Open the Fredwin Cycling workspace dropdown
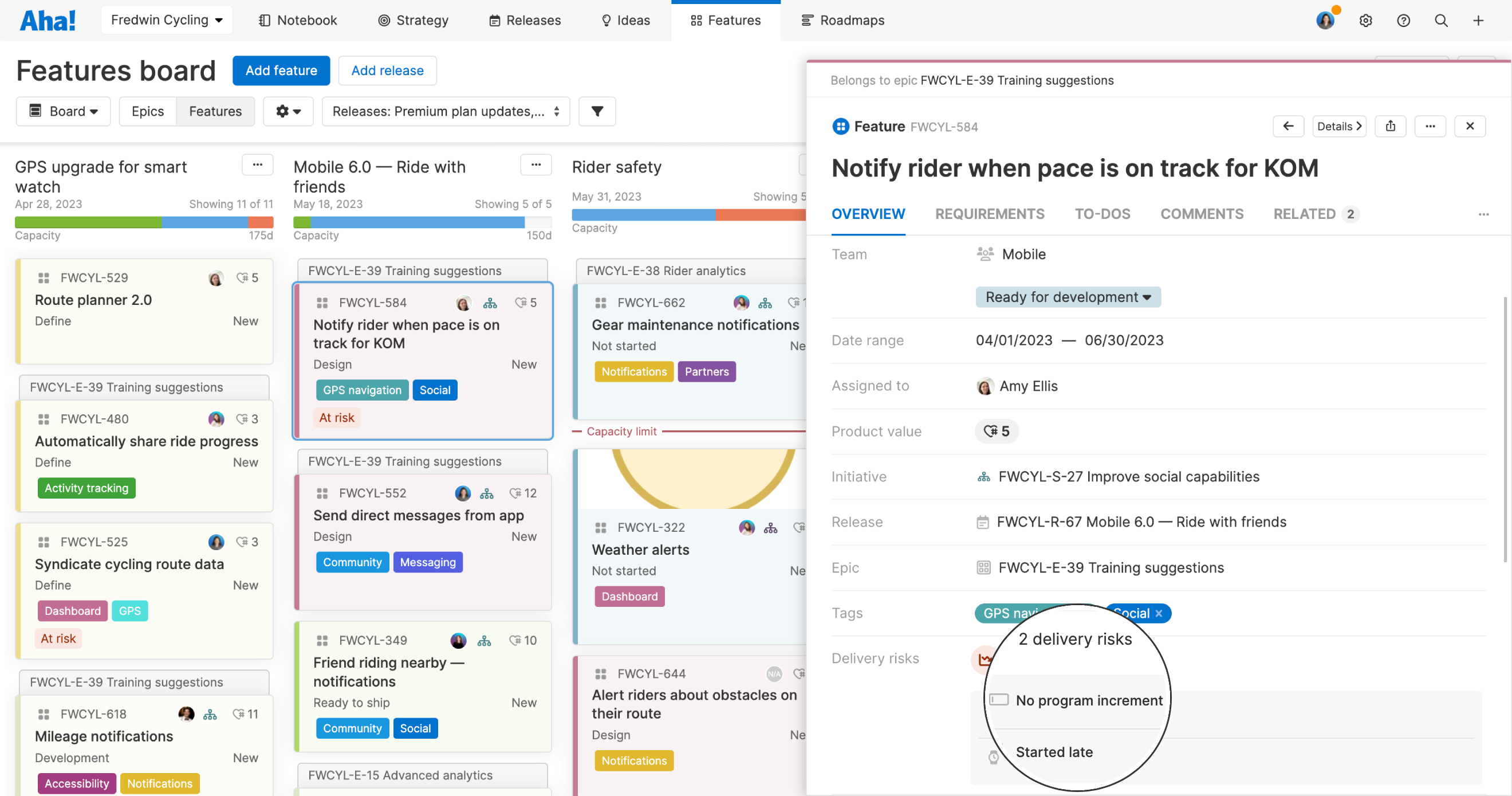Screen dimensions: 1512x796 166,19
